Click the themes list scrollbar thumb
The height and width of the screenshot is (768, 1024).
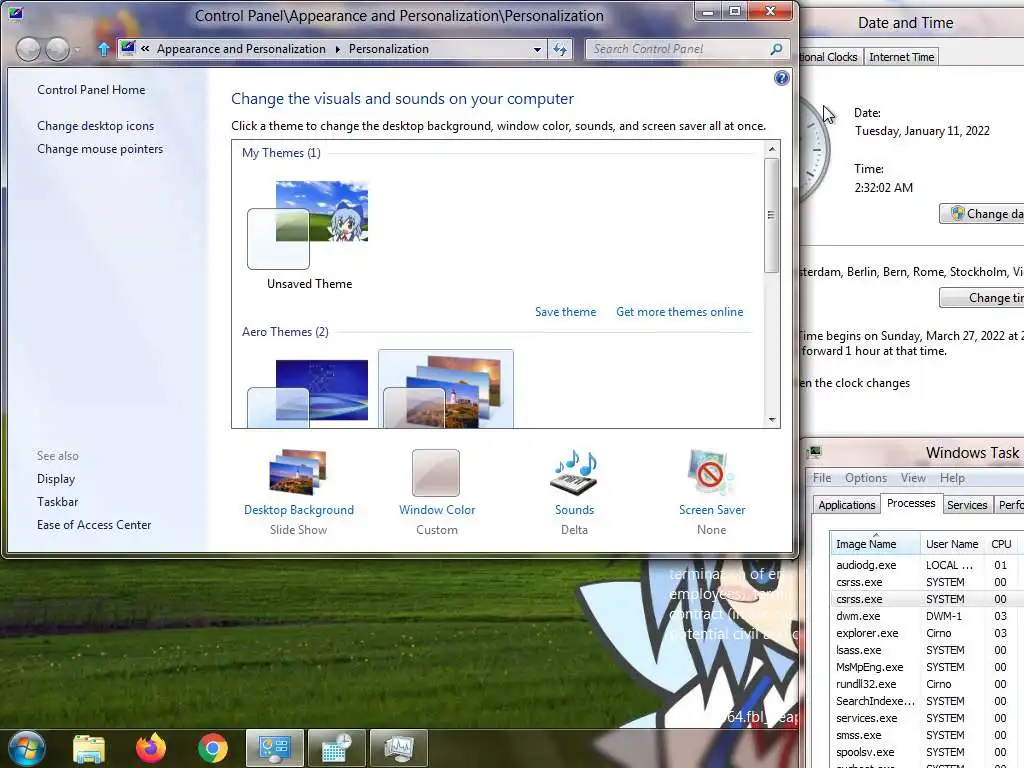pos(771,215)
